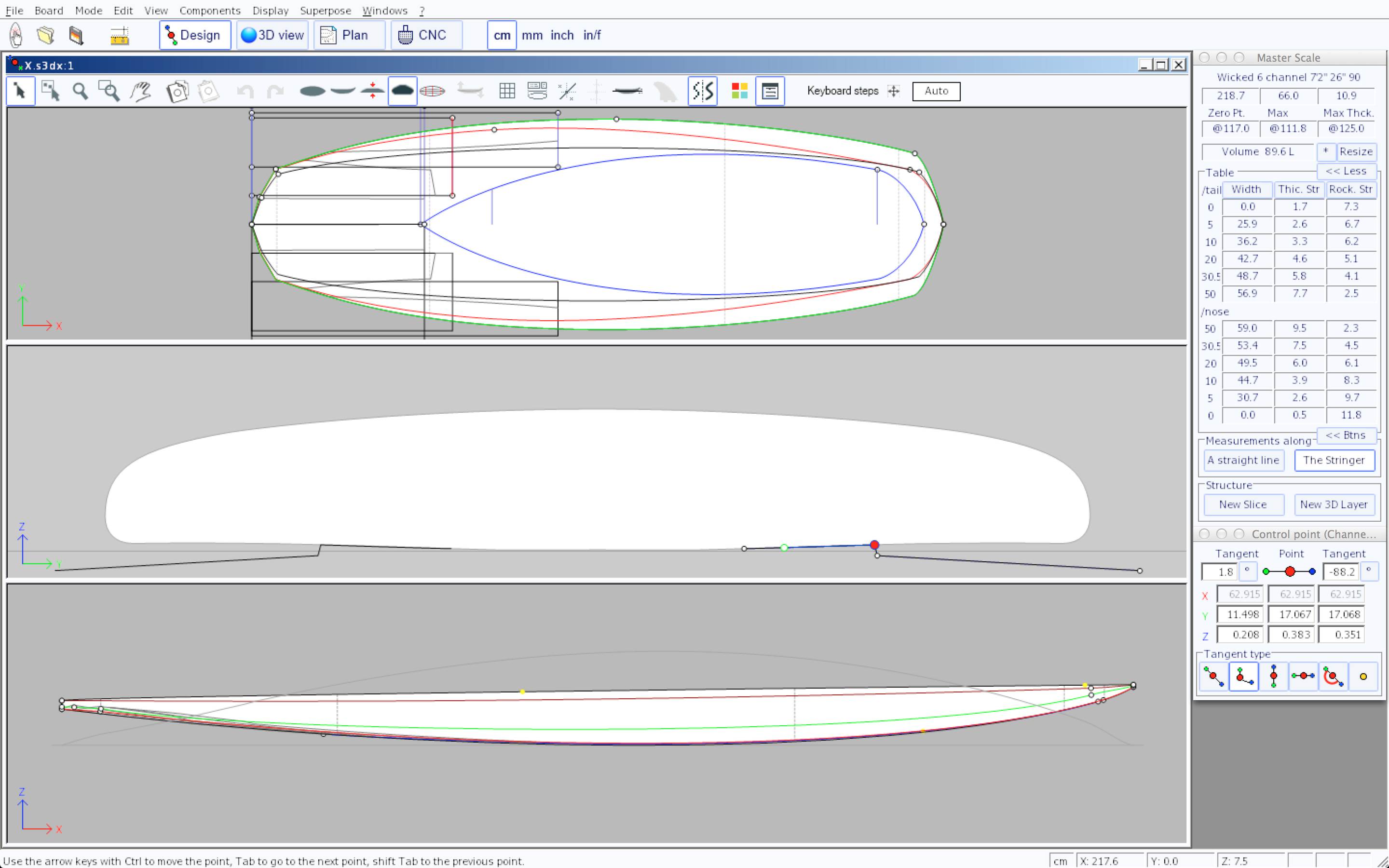Open the Keyboard steps Auto box
The height and width of the screenshot is (868, 1389).
[936, 91]
